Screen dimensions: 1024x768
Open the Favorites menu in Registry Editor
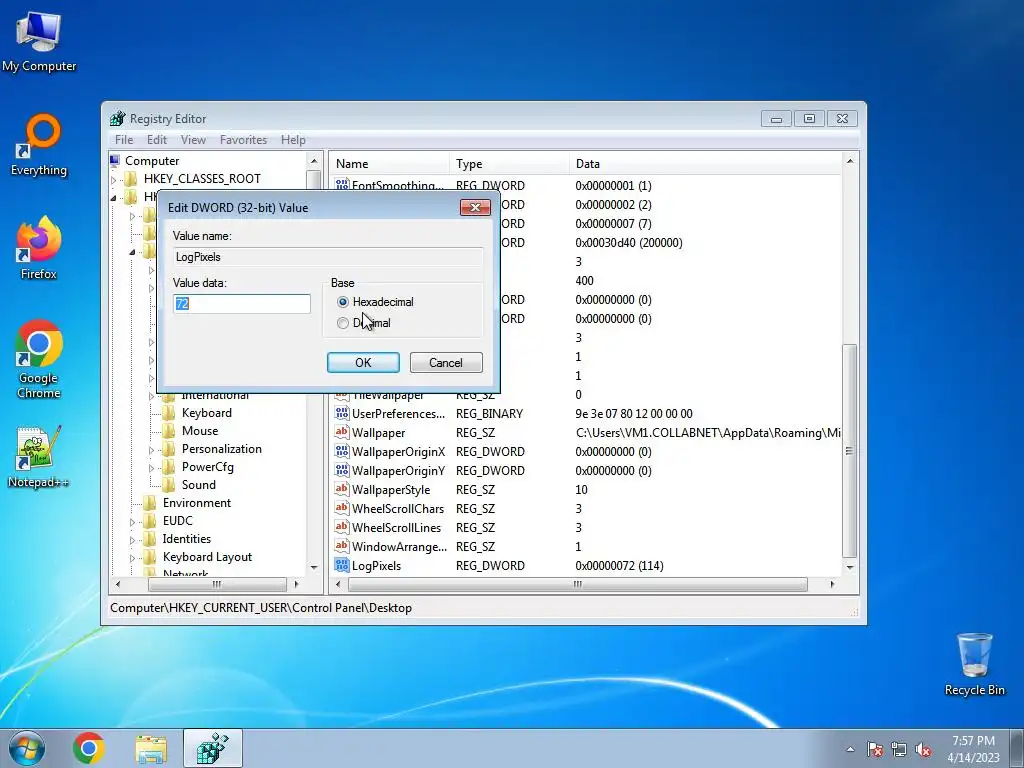[x=244, y=140]
